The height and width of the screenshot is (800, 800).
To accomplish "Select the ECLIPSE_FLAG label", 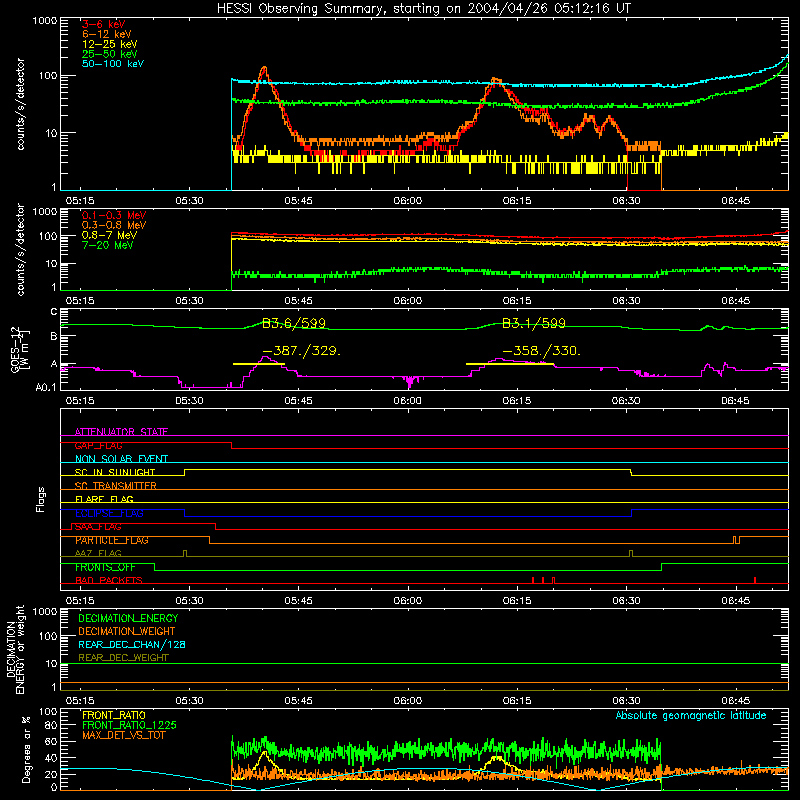I will 109,513.
